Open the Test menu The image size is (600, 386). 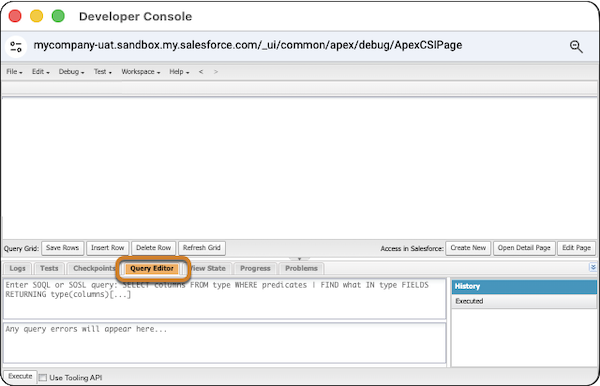(103, 72)
